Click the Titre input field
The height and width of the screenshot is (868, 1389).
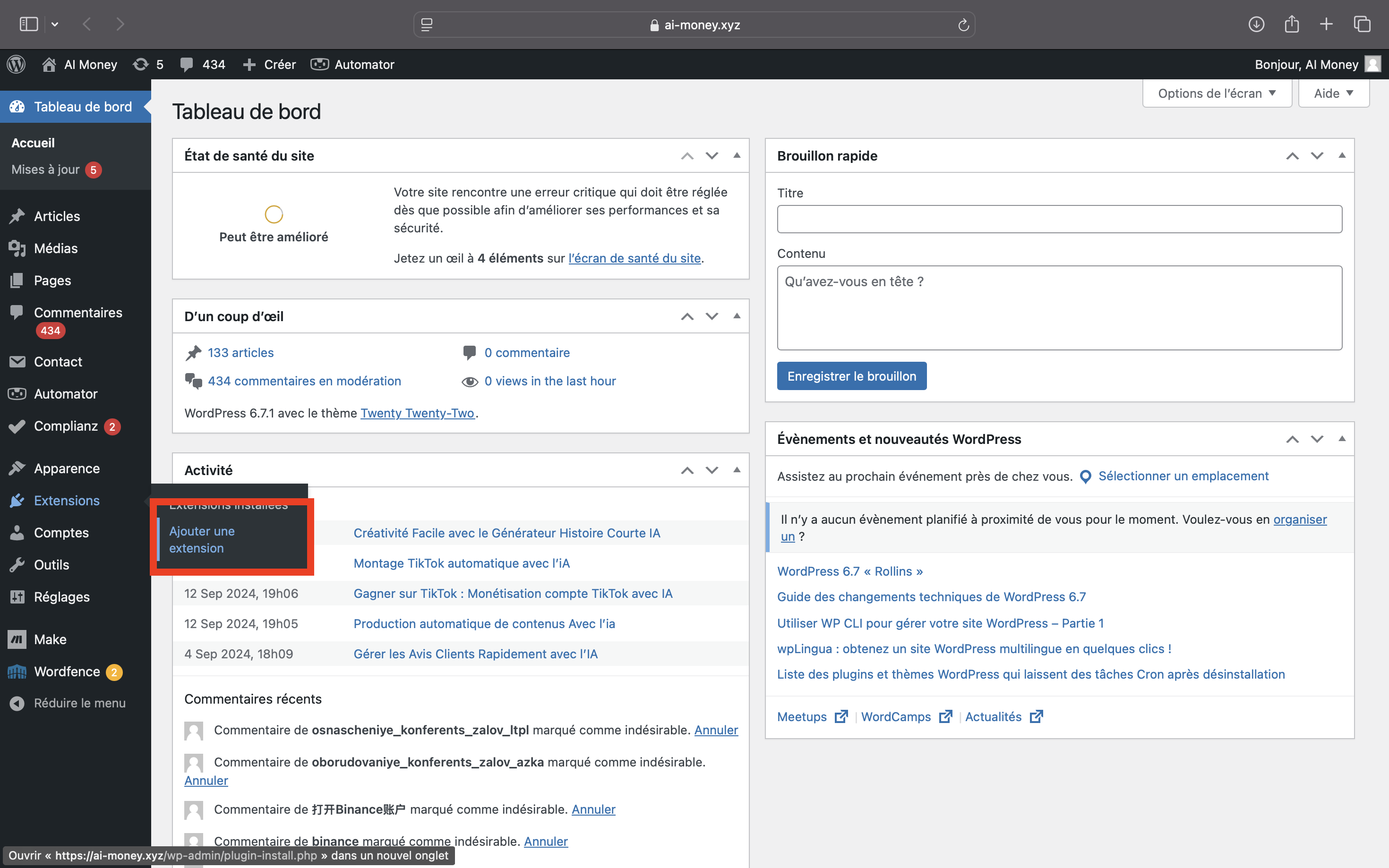[x=1060, y=219]
